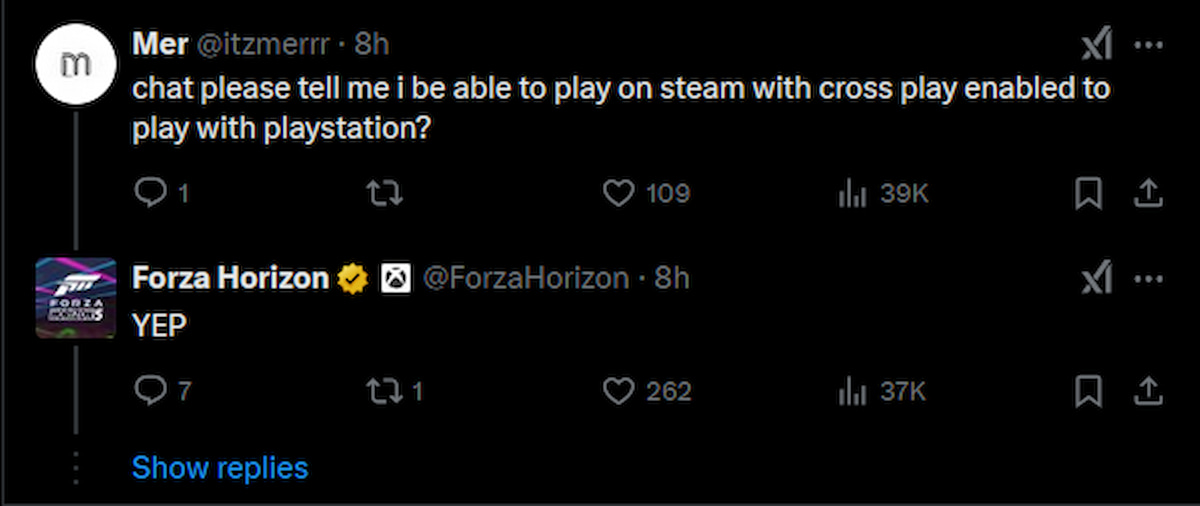This screenshot has width=1200, height=506.
Task: Like Forza Horizon's reply with 262 likes
Action: click(620, 390)
